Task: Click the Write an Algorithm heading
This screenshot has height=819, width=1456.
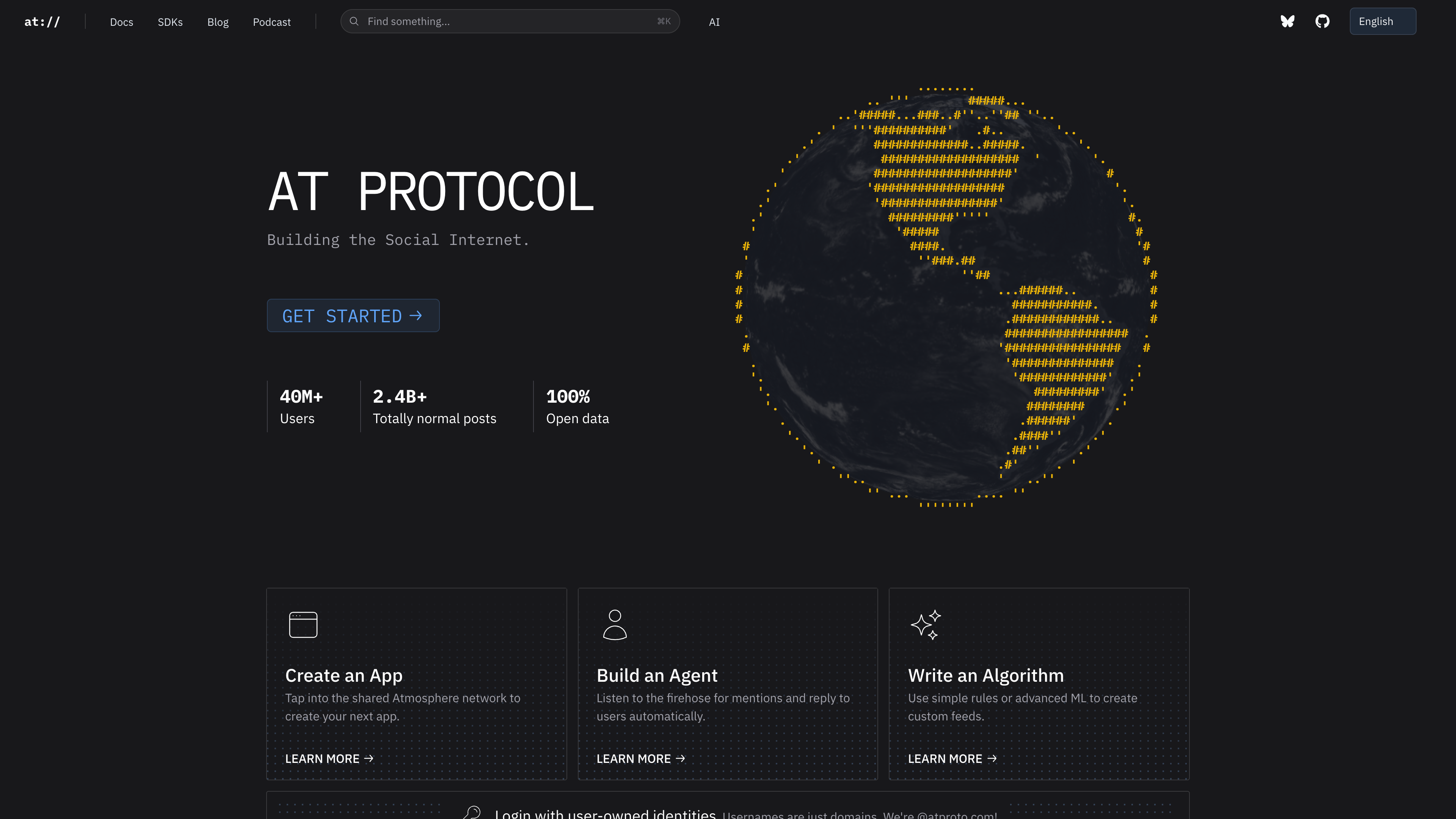Action: pos(986,675)
